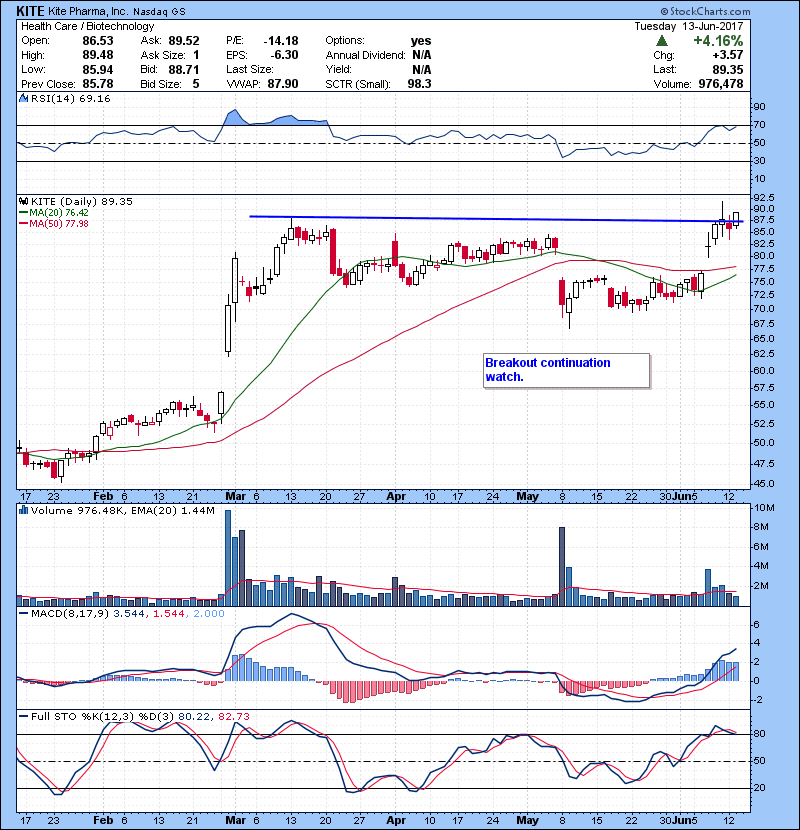Image resolution: width=800 pixels, height=830 pixels.
Task: Click the Full STO legend line marker
Action: [23, 716]
